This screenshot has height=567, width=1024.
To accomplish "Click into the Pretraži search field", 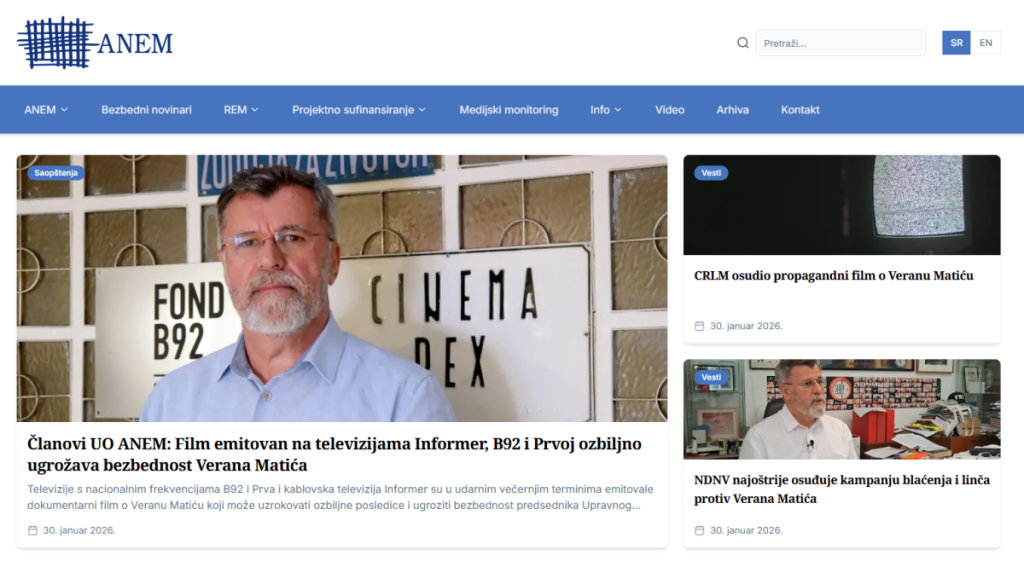I will (x=840, y=43).
